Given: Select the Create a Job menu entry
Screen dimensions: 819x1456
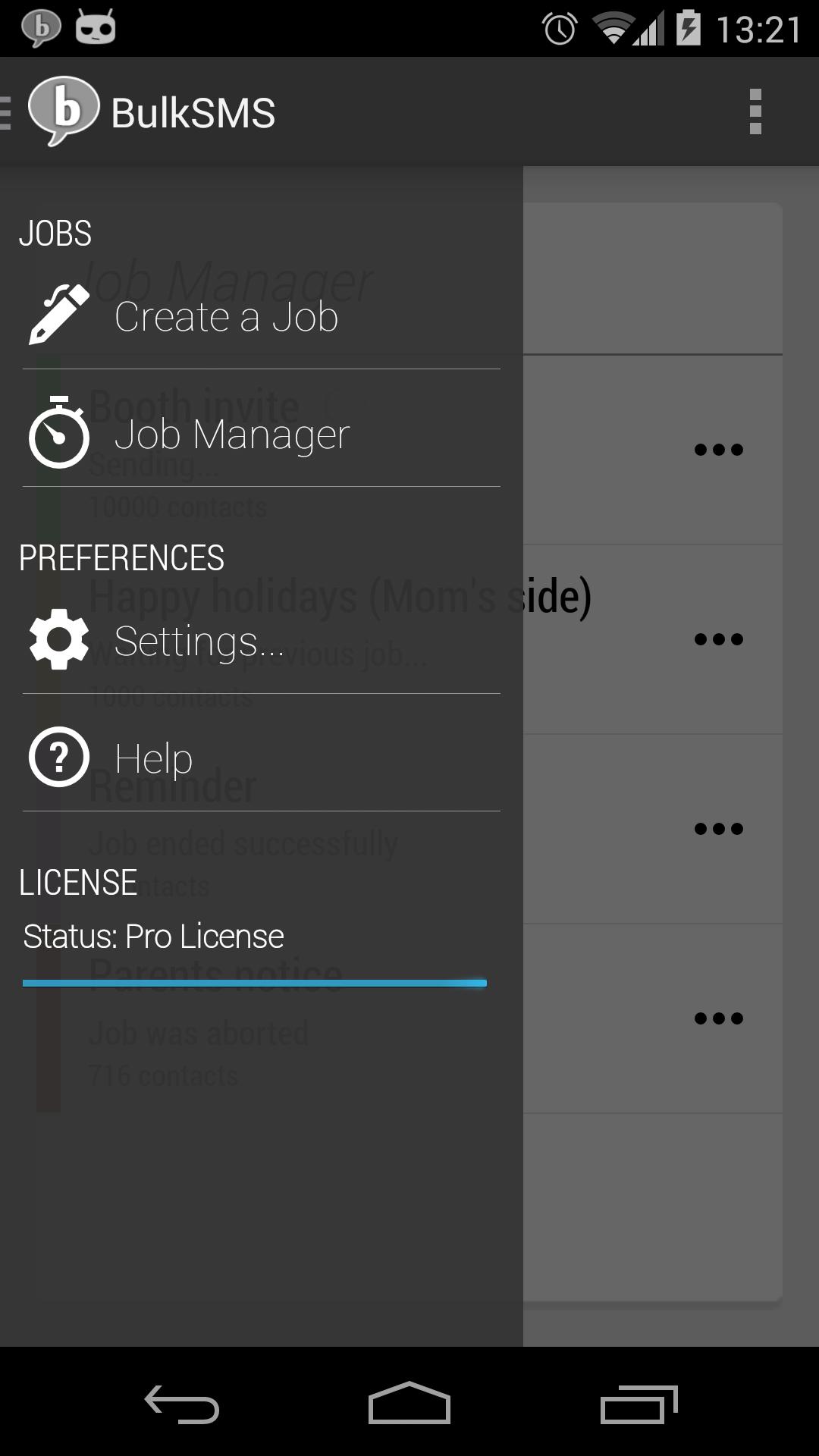Looking at the screenshot, I should 226,316.
